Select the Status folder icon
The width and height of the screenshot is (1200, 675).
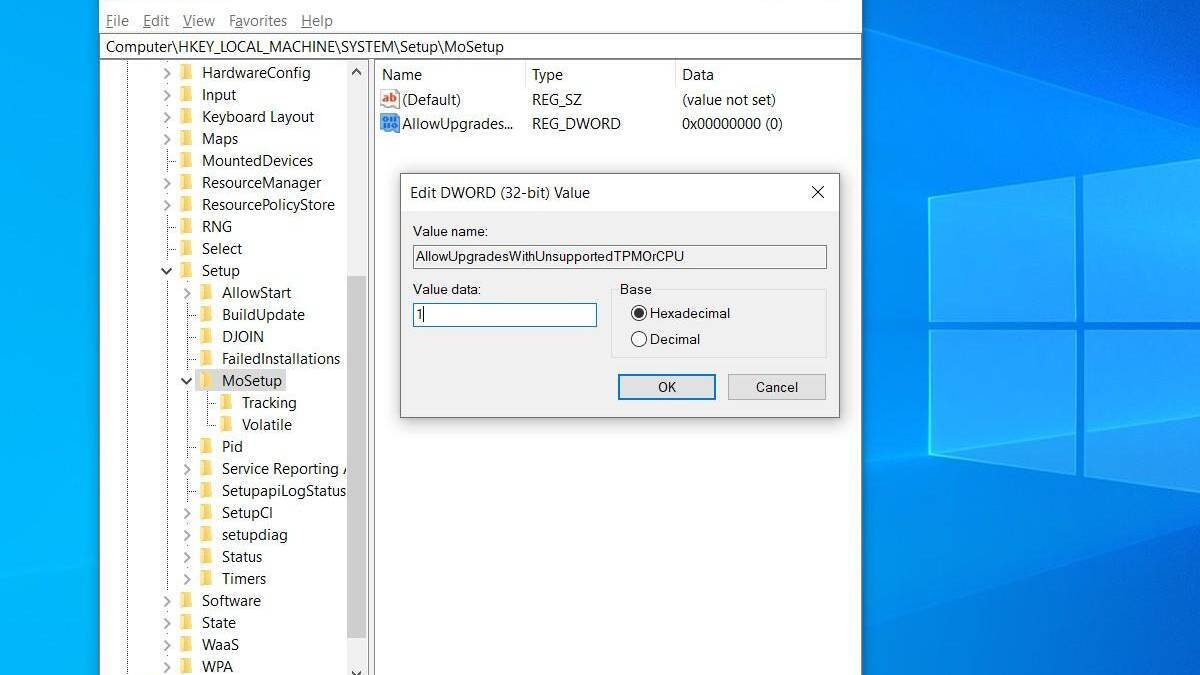207,556
